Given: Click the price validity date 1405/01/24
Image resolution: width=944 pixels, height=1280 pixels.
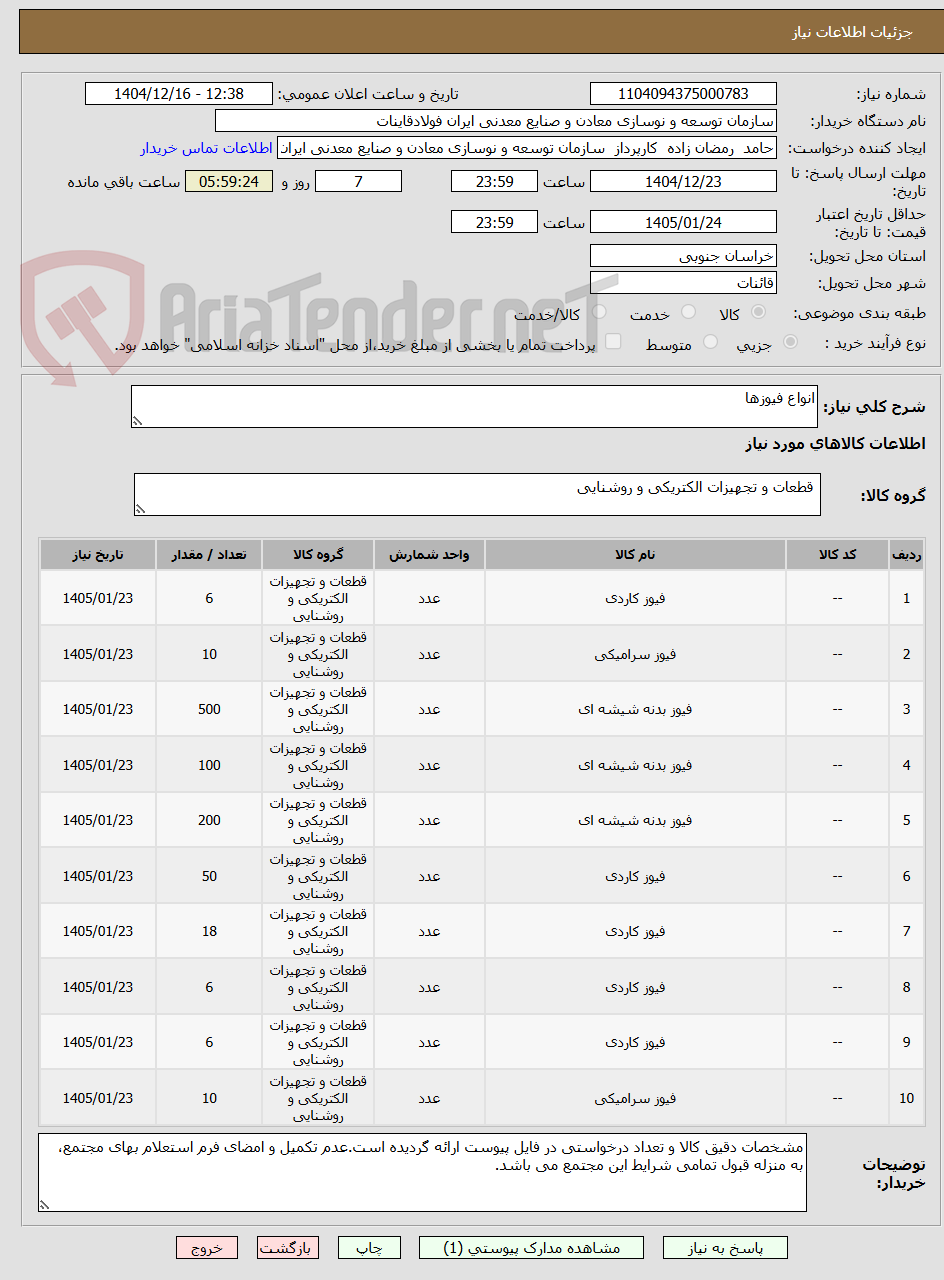Looking at the screenshot, I should [x=683, y=222].
